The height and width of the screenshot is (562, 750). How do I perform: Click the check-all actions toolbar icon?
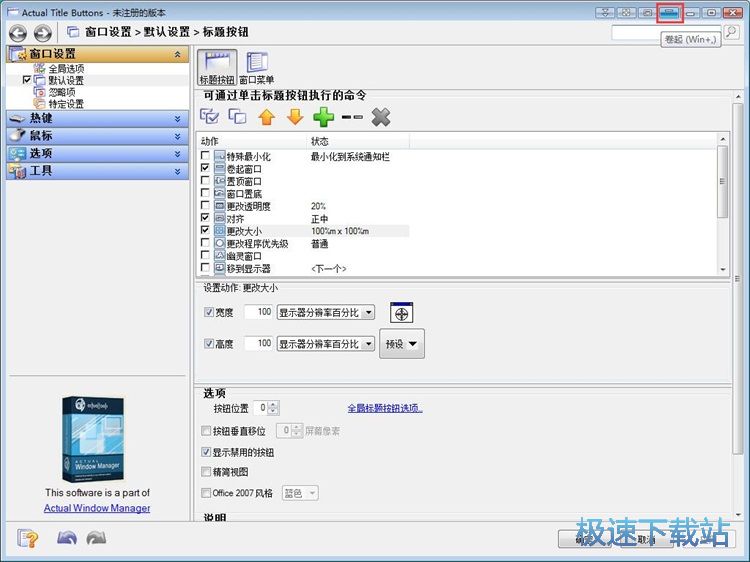tap(210, 116)
